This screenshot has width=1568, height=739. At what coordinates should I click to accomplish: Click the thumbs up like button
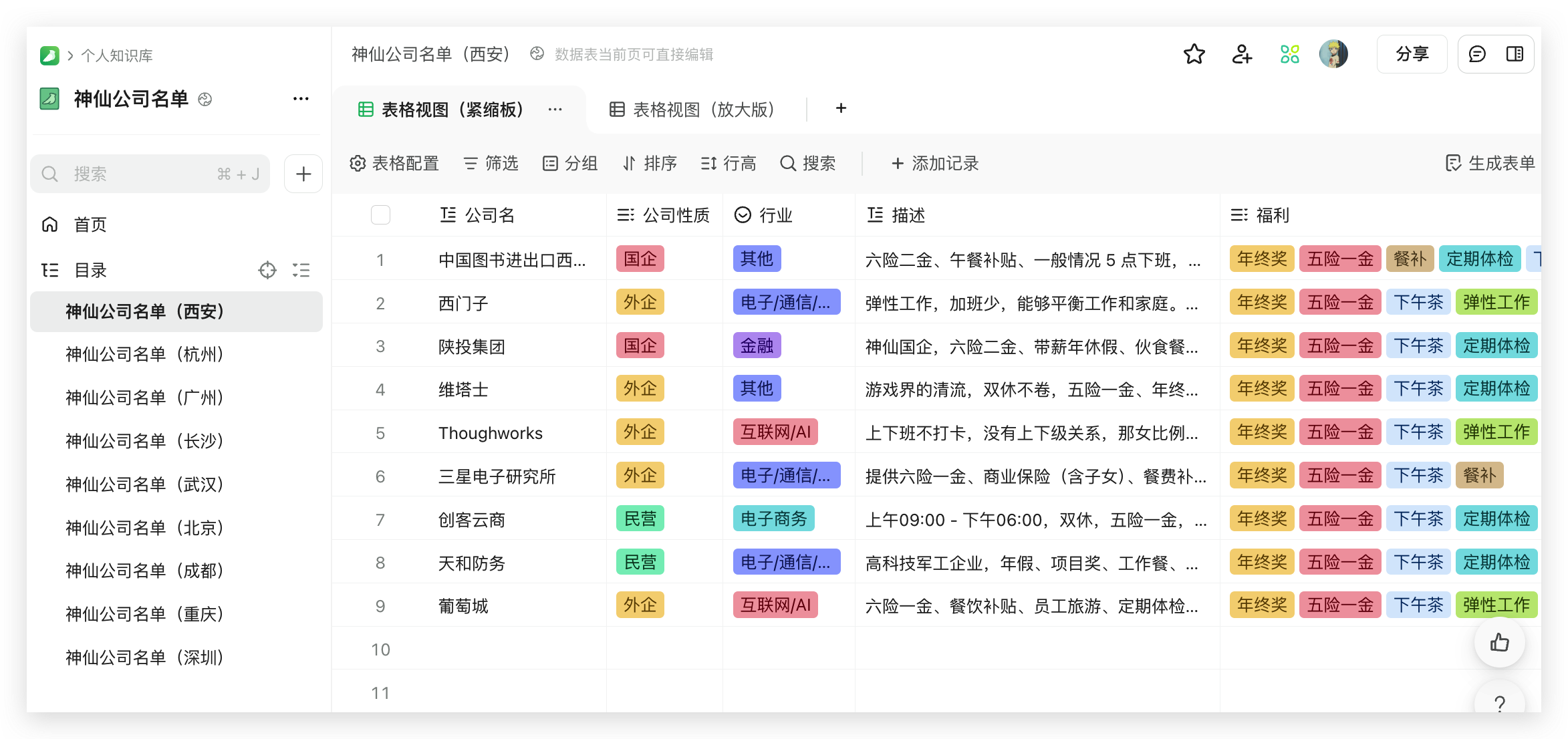tap(1499, 643)
